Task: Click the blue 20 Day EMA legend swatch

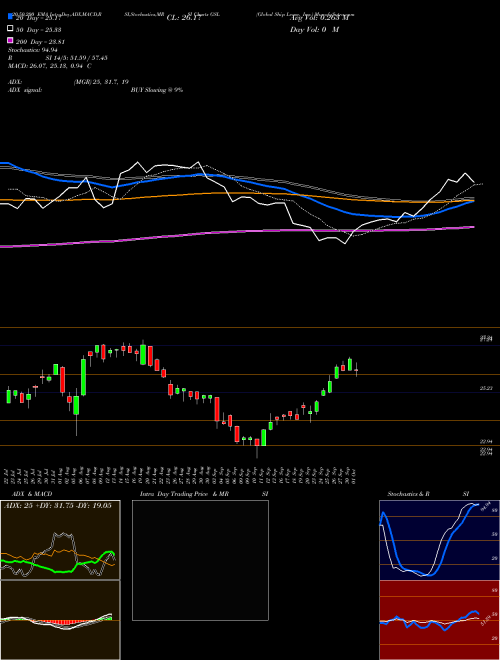Action: tap(10, 17)
